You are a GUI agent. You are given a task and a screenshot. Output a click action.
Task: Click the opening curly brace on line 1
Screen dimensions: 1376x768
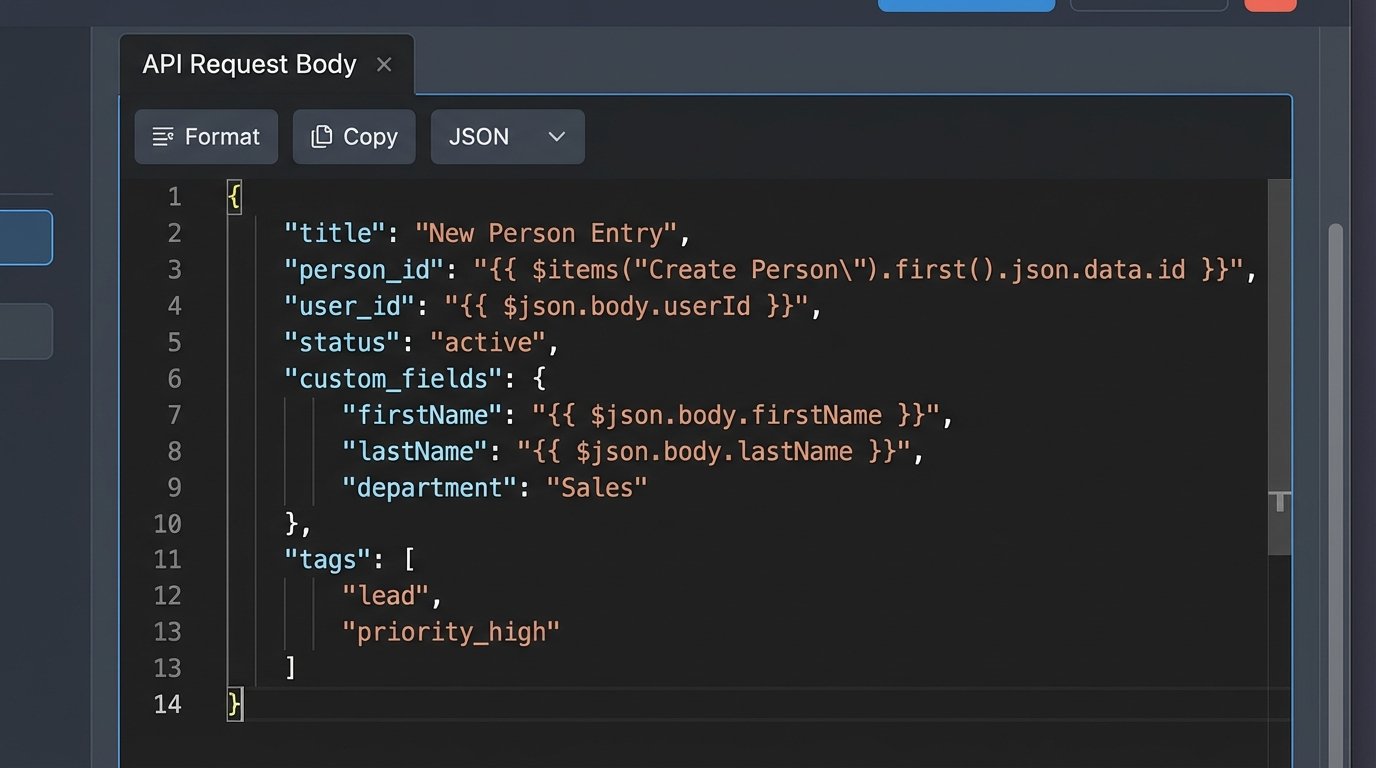[234, 197]
